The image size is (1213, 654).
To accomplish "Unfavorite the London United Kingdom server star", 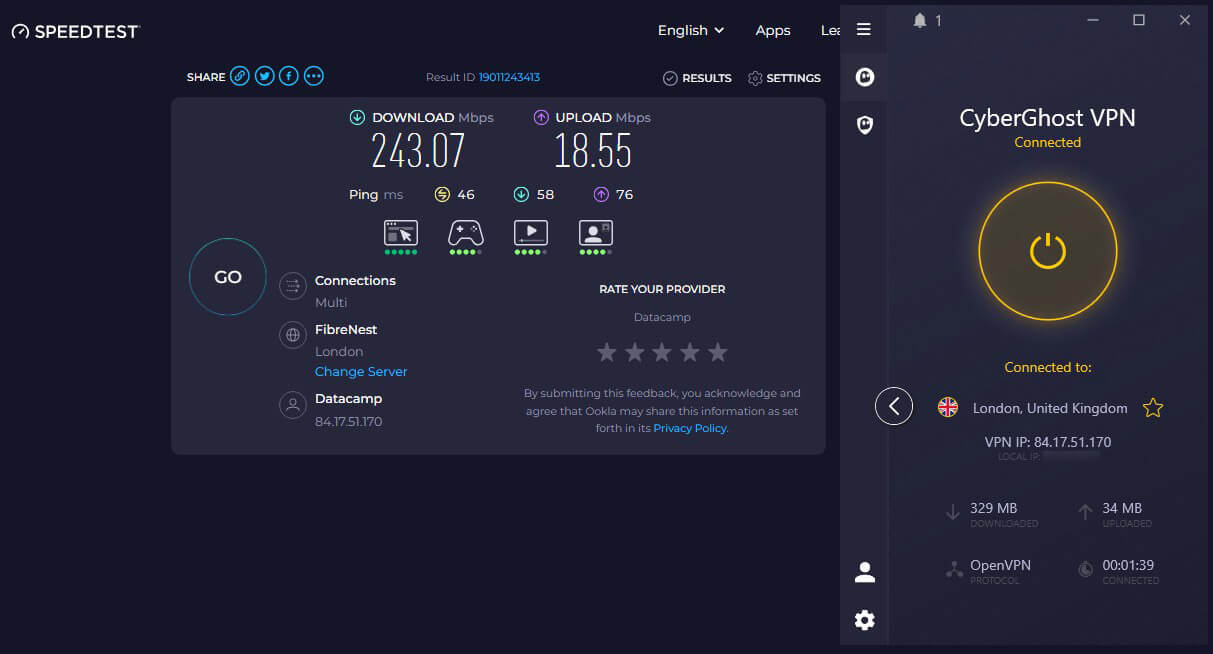I will tap(1153, 408).
